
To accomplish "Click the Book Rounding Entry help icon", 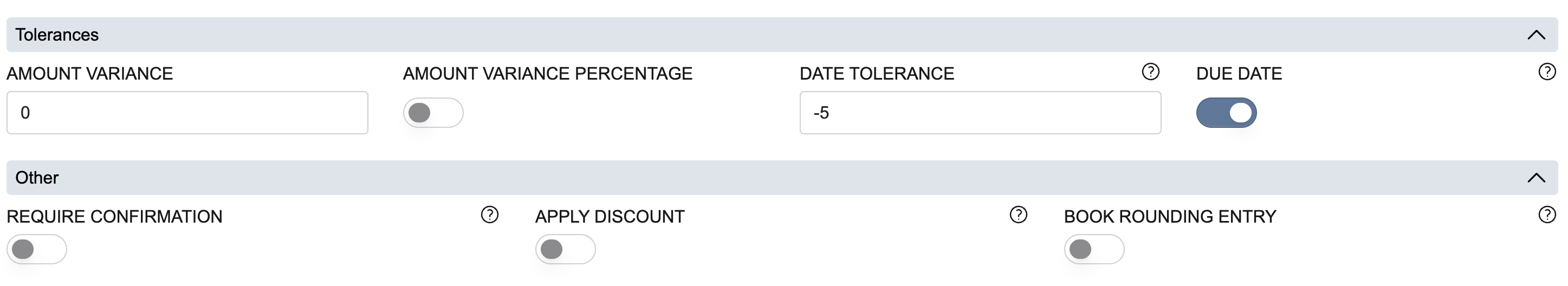I will [1547, 215].
